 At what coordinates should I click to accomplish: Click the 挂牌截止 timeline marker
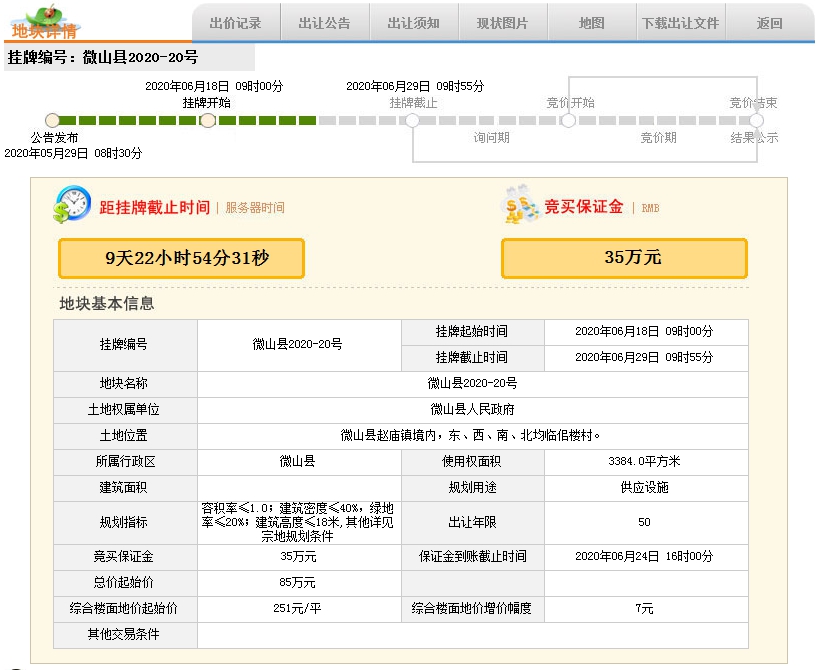click(x=412, y=120)
